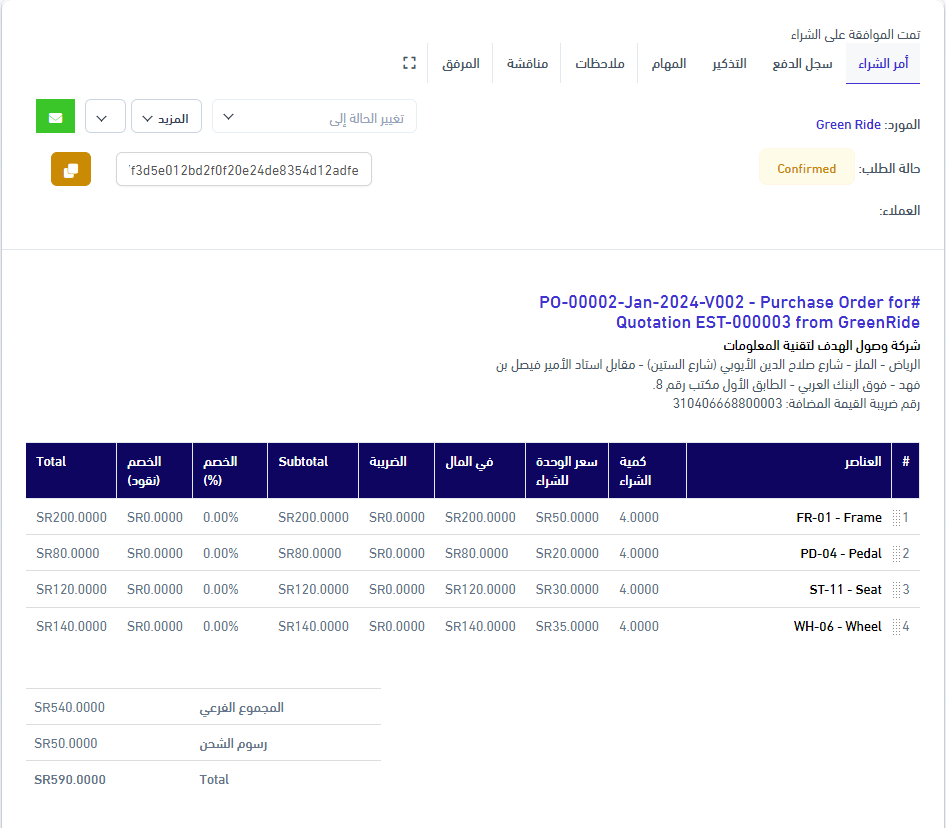This screenshot has width=946, height=828.
Task: Click drag handle on PD-04 Pedal row
Action: (x=896, y=554)
